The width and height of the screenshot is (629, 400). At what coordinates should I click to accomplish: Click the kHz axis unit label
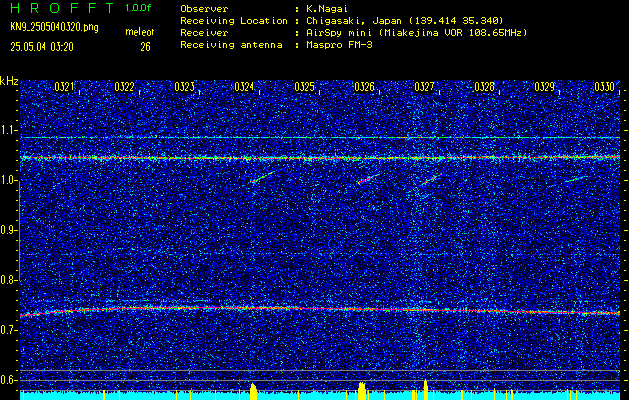tap(9, 81)
